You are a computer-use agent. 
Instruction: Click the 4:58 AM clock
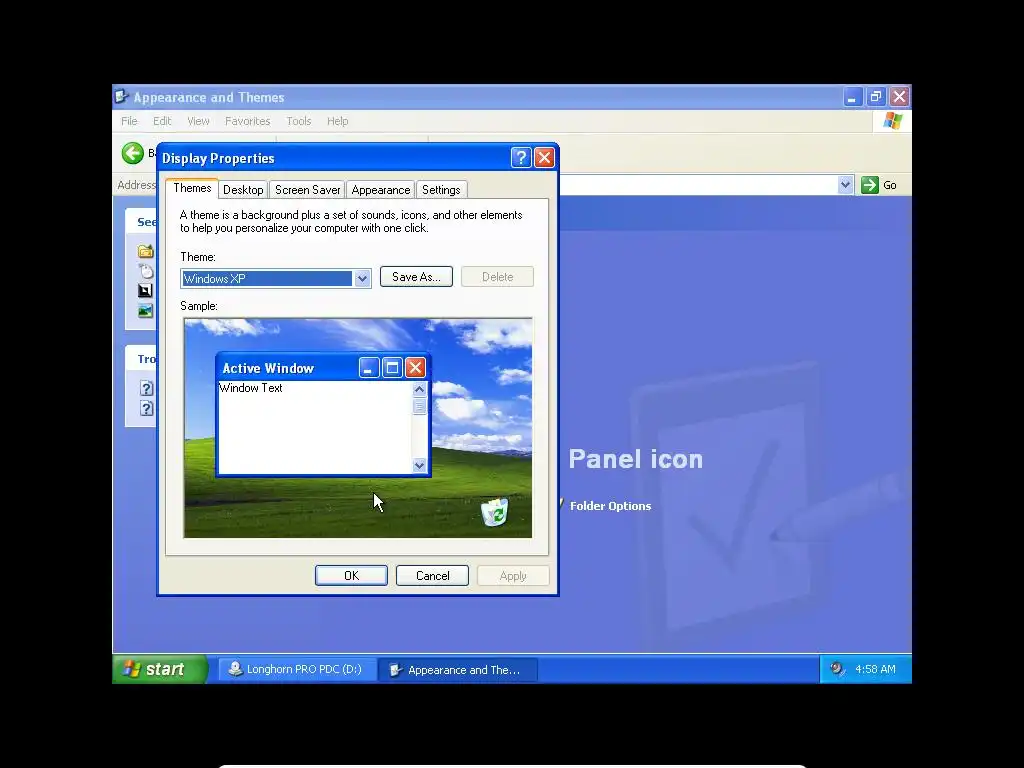point(875,669)
